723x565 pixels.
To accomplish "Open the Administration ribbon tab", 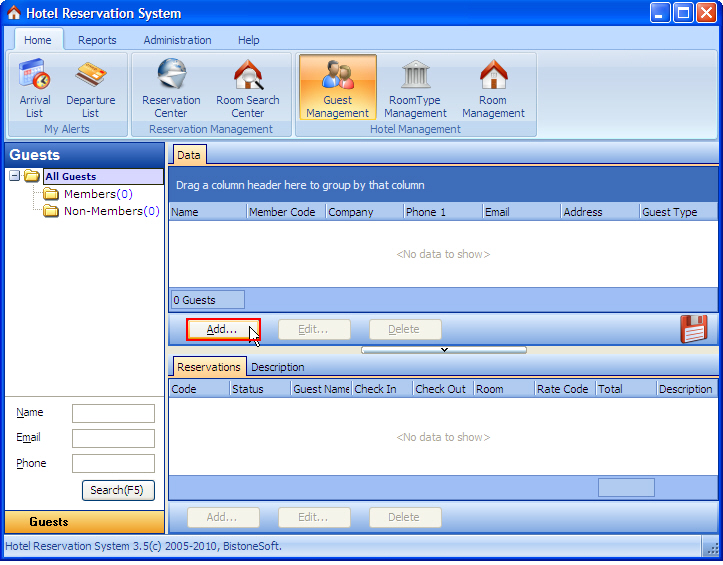I will 177,40.
